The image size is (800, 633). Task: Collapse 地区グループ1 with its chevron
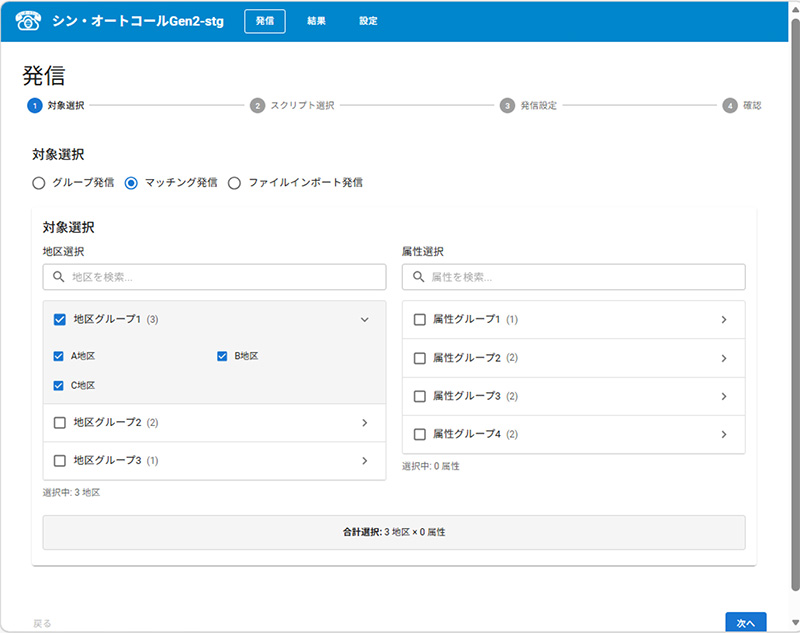[365, 320]
